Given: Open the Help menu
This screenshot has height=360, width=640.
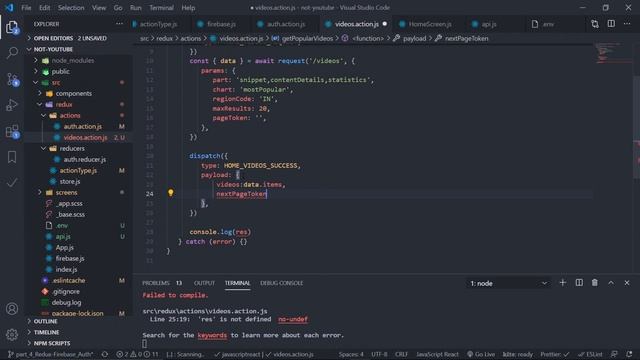Looking at the screenshot, I should coord(188,8).
